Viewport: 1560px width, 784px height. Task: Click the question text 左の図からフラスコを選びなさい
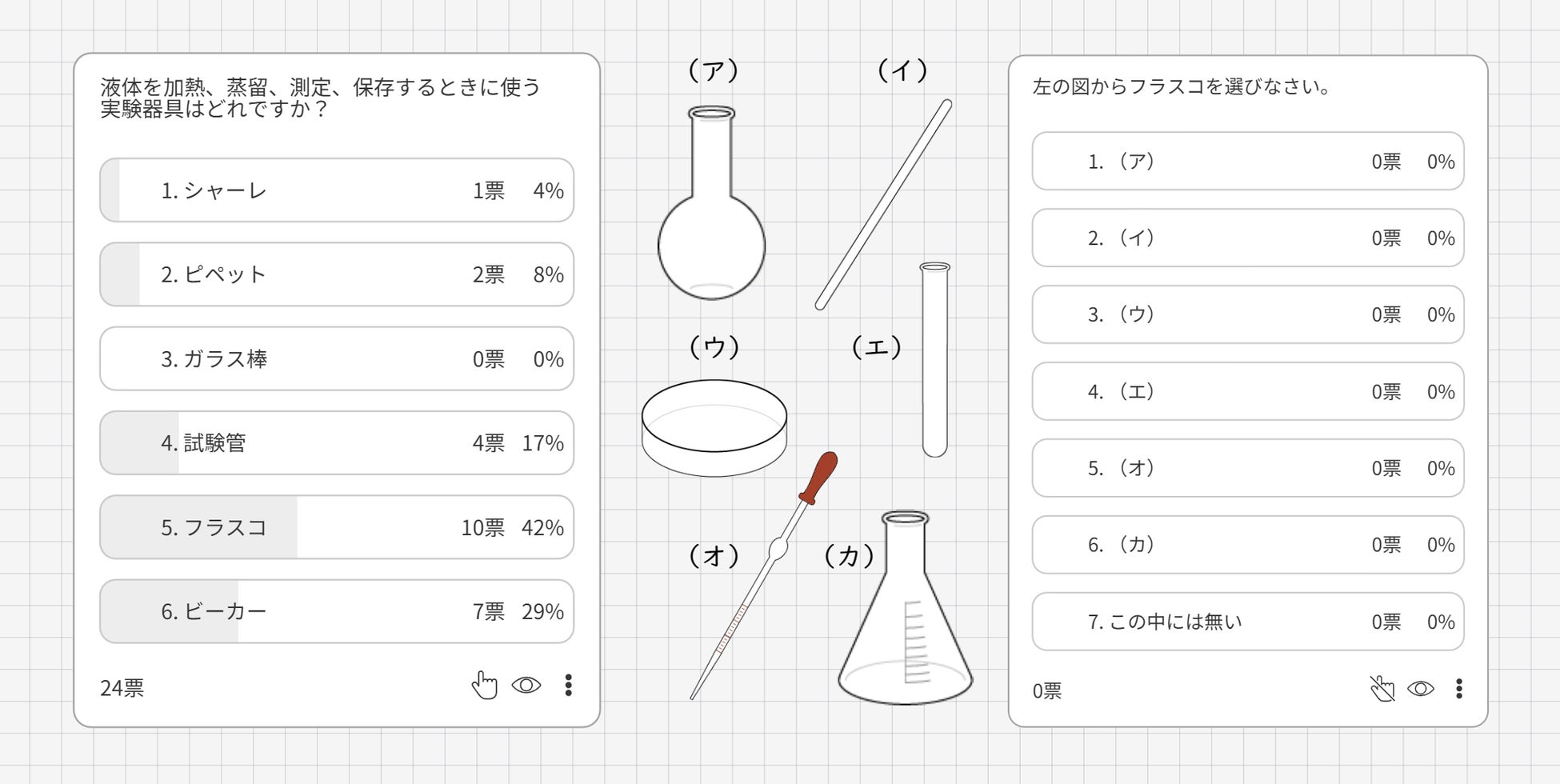point(1181,86)
